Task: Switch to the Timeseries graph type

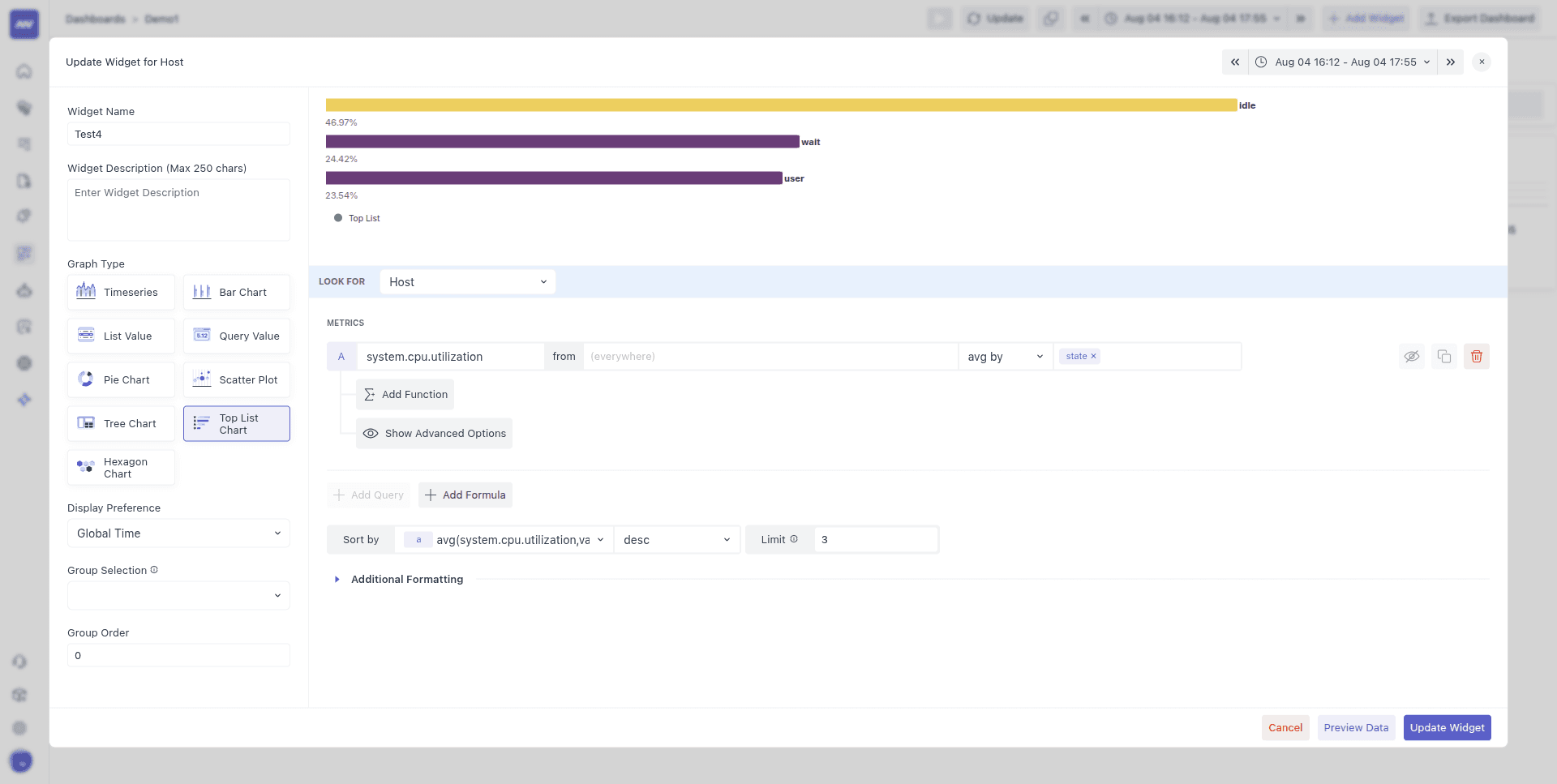Action: tap(120, 292)
